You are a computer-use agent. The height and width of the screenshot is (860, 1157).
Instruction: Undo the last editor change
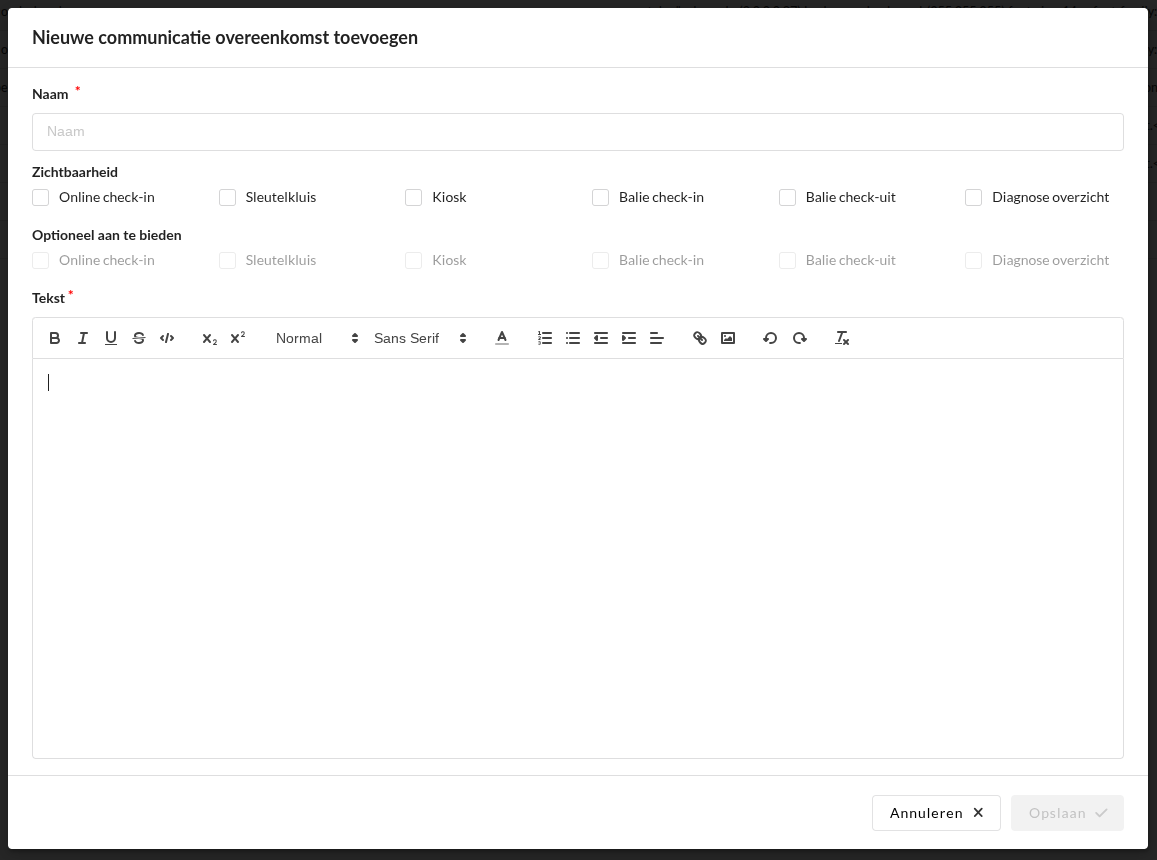pos(770,338)
